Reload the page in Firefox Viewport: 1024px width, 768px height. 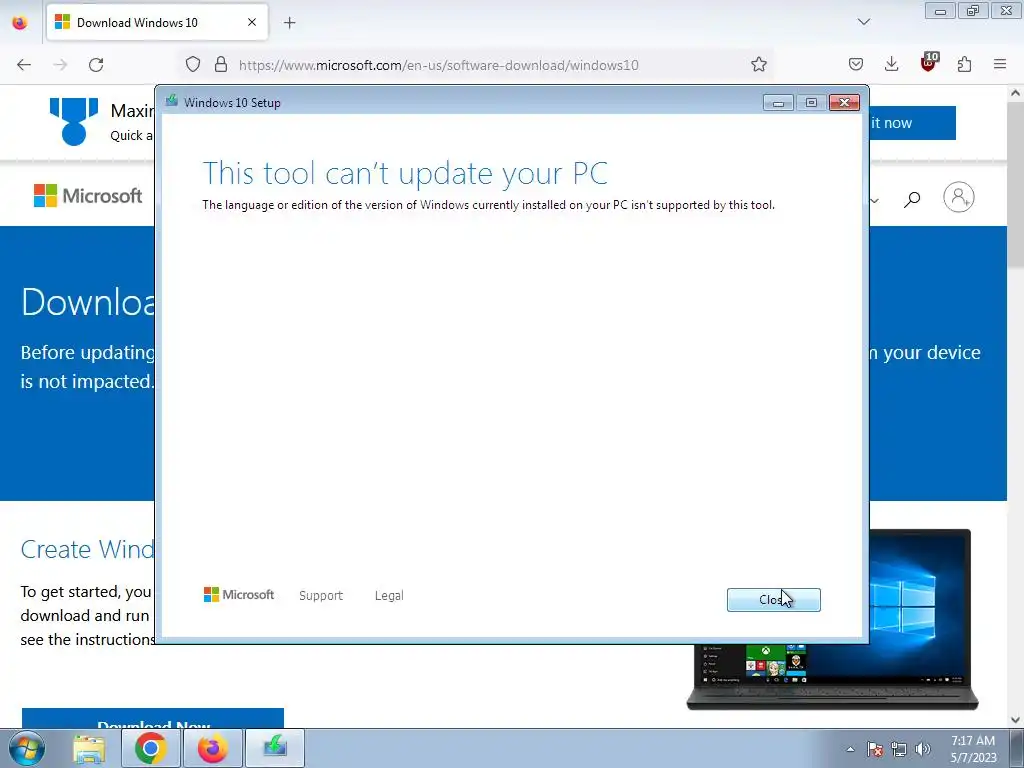click(96, 65)
